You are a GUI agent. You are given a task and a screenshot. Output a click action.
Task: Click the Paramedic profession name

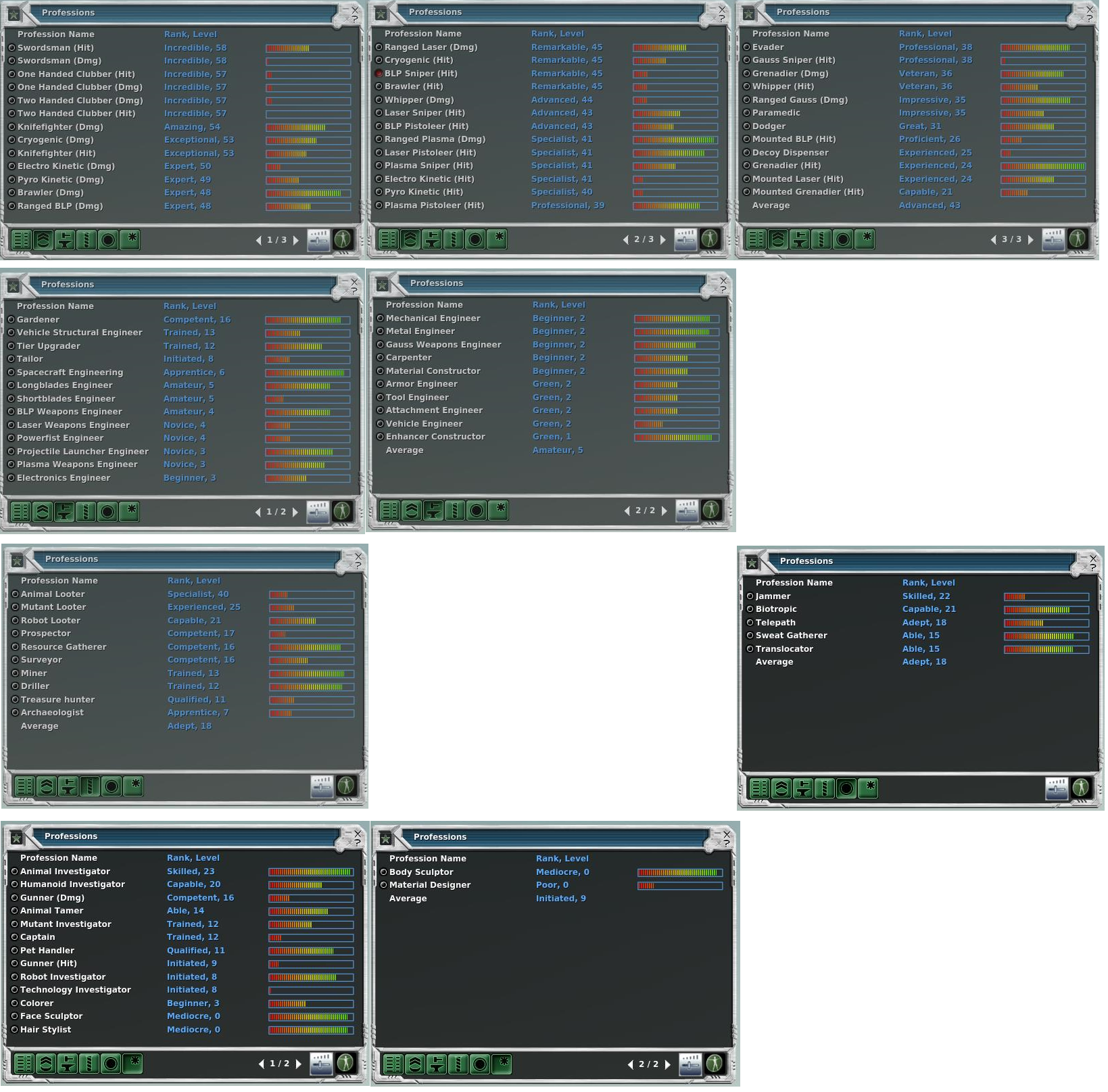point(776,113)
